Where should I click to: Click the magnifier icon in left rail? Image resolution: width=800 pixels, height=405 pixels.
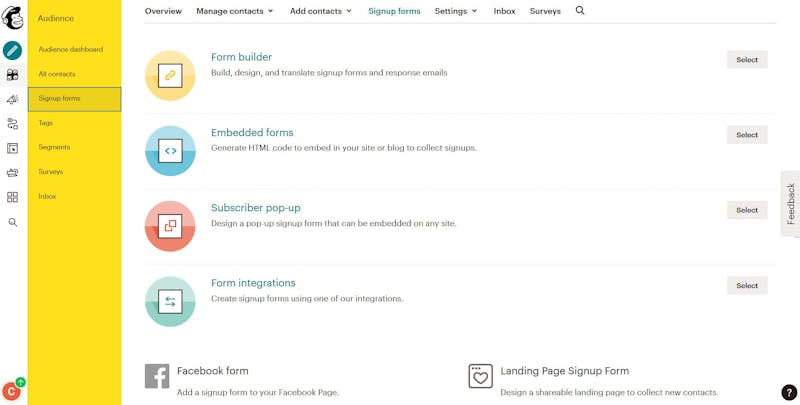pos(12,222)
